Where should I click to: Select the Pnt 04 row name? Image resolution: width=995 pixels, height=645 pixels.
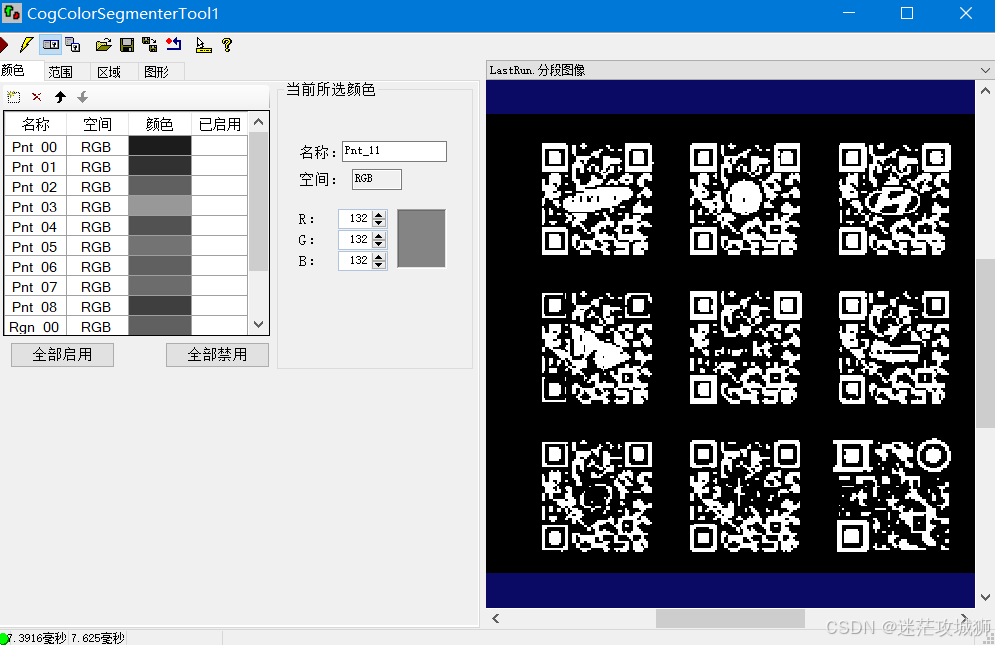[34, 227]
